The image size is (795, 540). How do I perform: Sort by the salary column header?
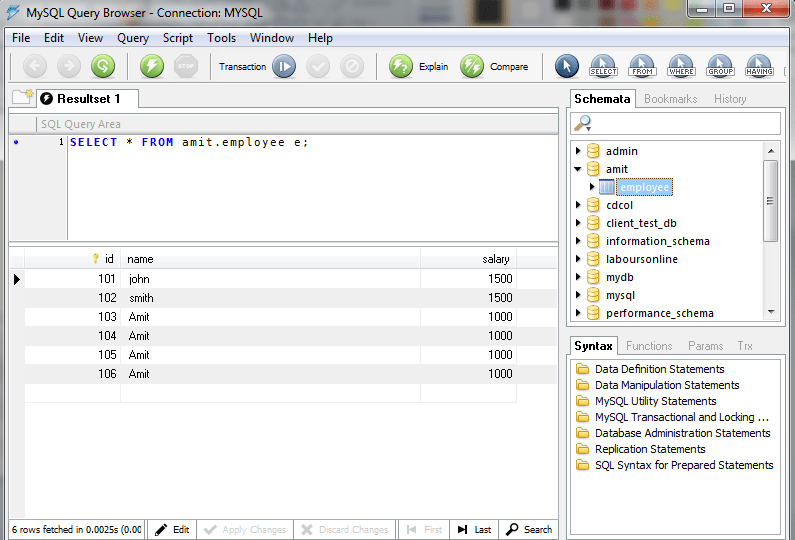click(x=468, y=259)
